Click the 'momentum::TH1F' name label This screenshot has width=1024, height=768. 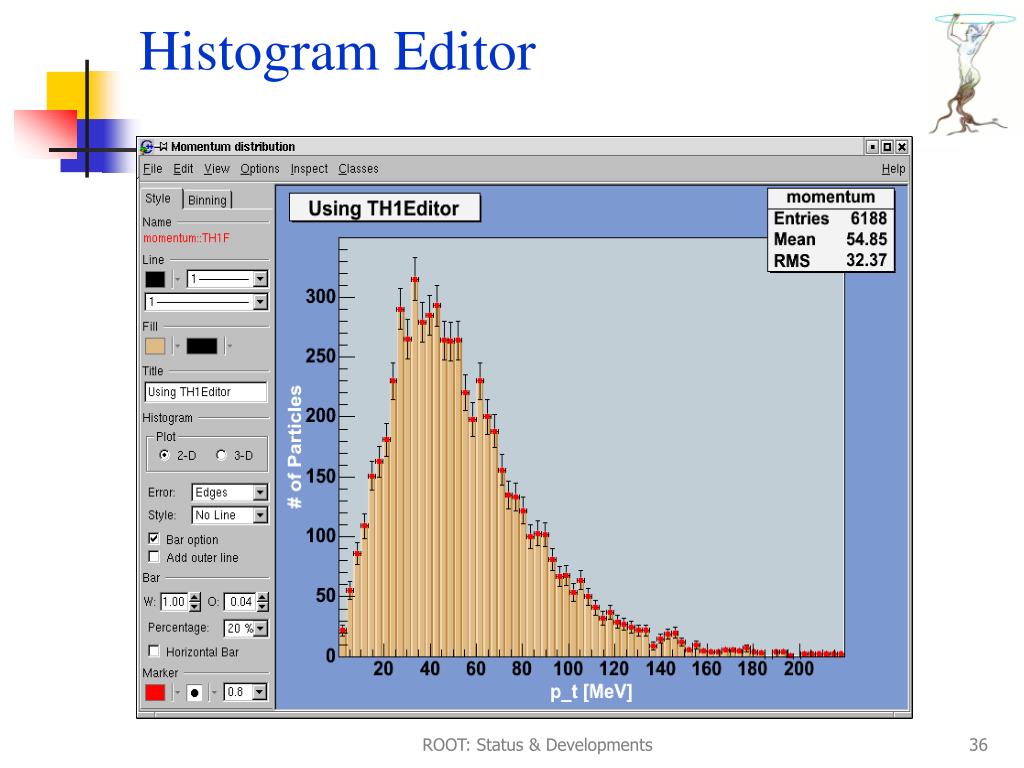click(186, 238)
